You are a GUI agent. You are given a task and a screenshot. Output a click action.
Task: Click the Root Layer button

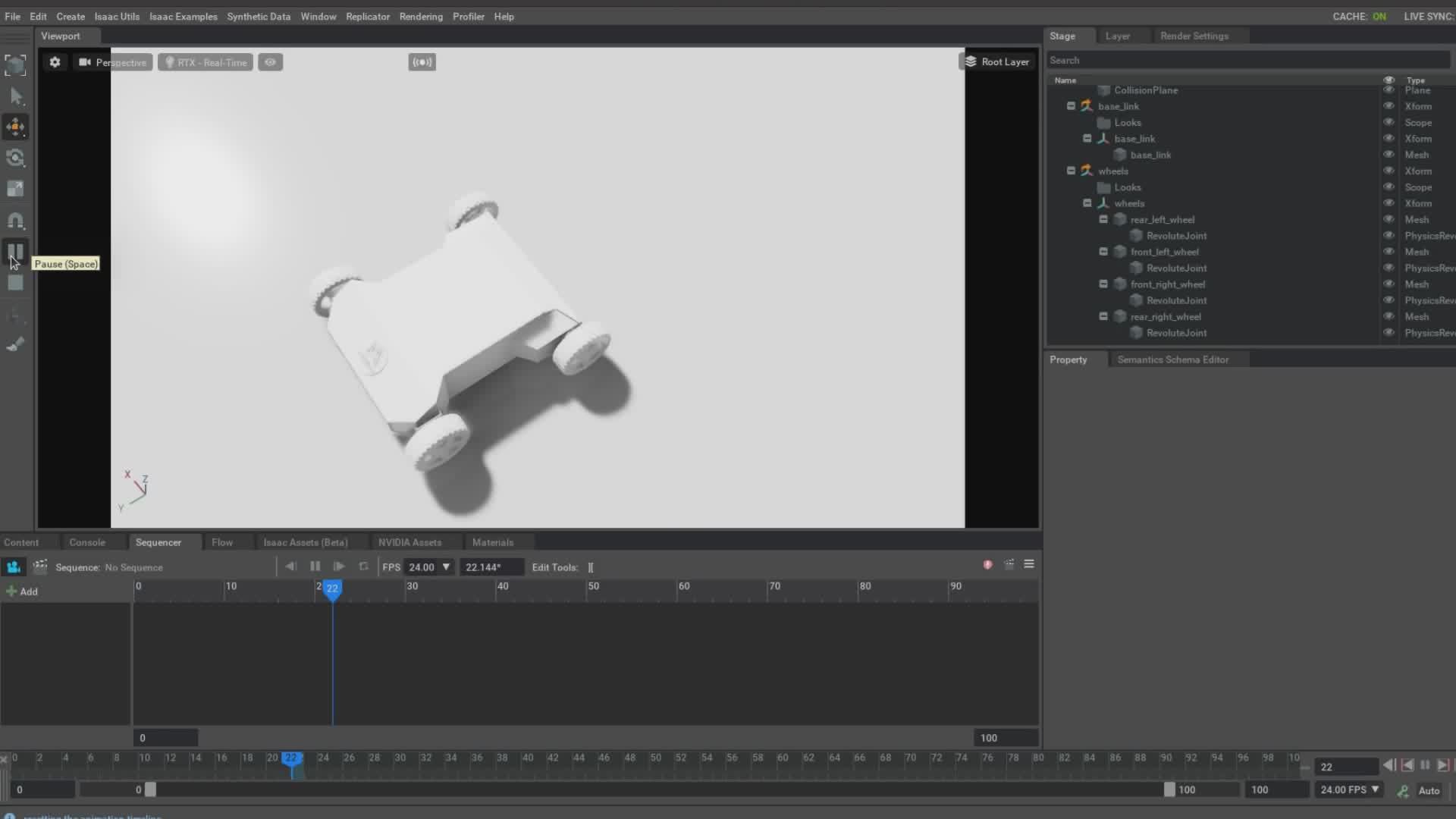pos(996,62)
